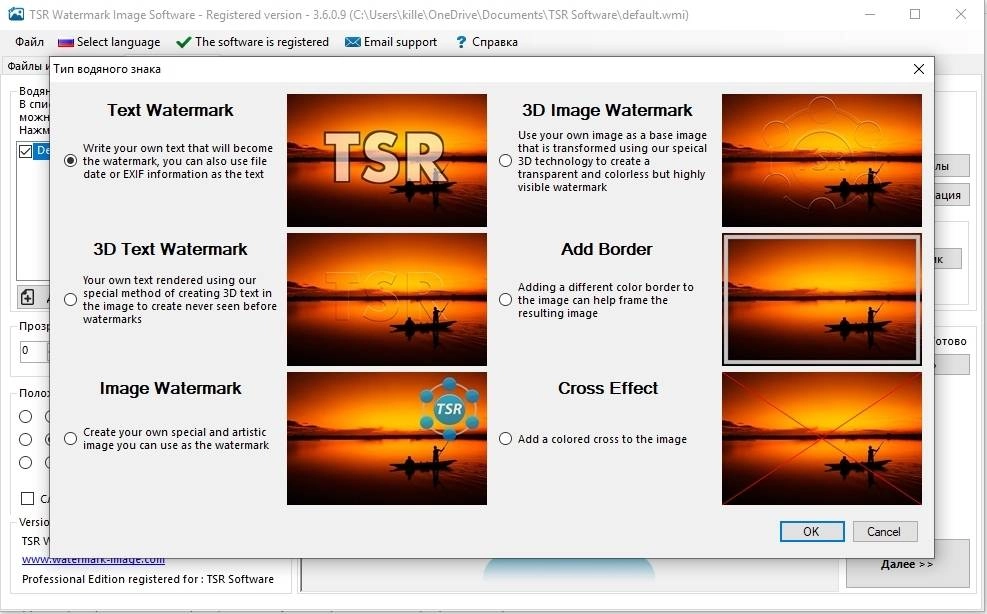Open the Email support menu item
Viewport: 987px width, 614px height.
[x=392, y=42]
